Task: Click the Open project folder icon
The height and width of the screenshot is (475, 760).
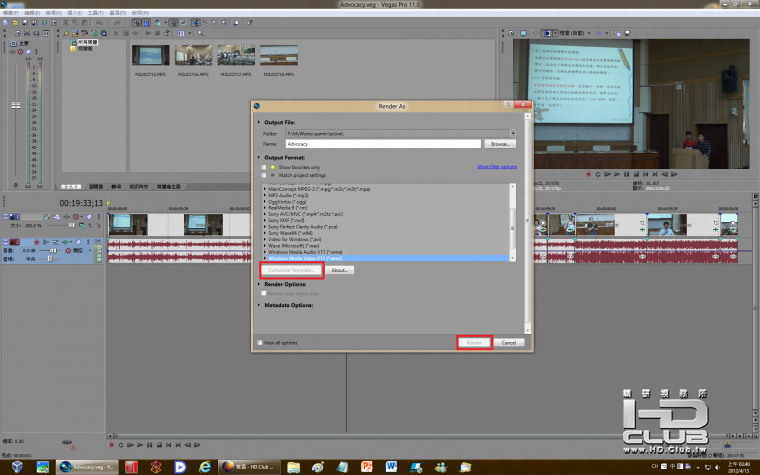Action: 16,22
